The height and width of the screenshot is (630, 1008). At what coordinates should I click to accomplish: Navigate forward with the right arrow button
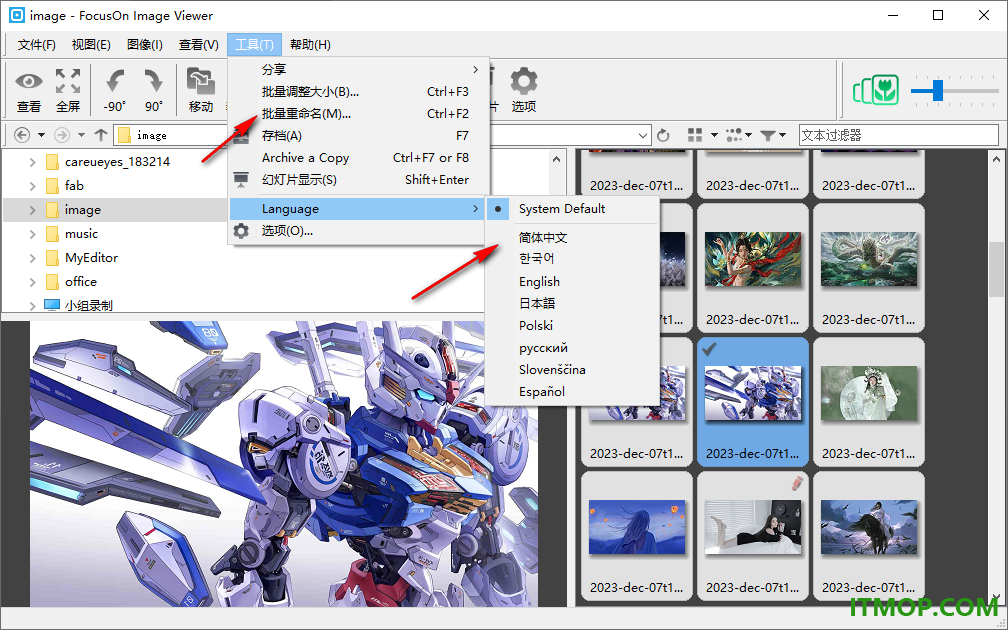click(62, 135)
